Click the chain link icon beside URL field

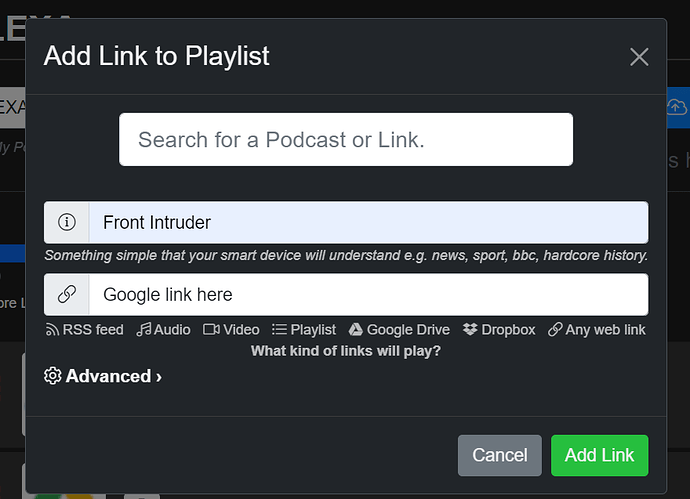[67, 294]
